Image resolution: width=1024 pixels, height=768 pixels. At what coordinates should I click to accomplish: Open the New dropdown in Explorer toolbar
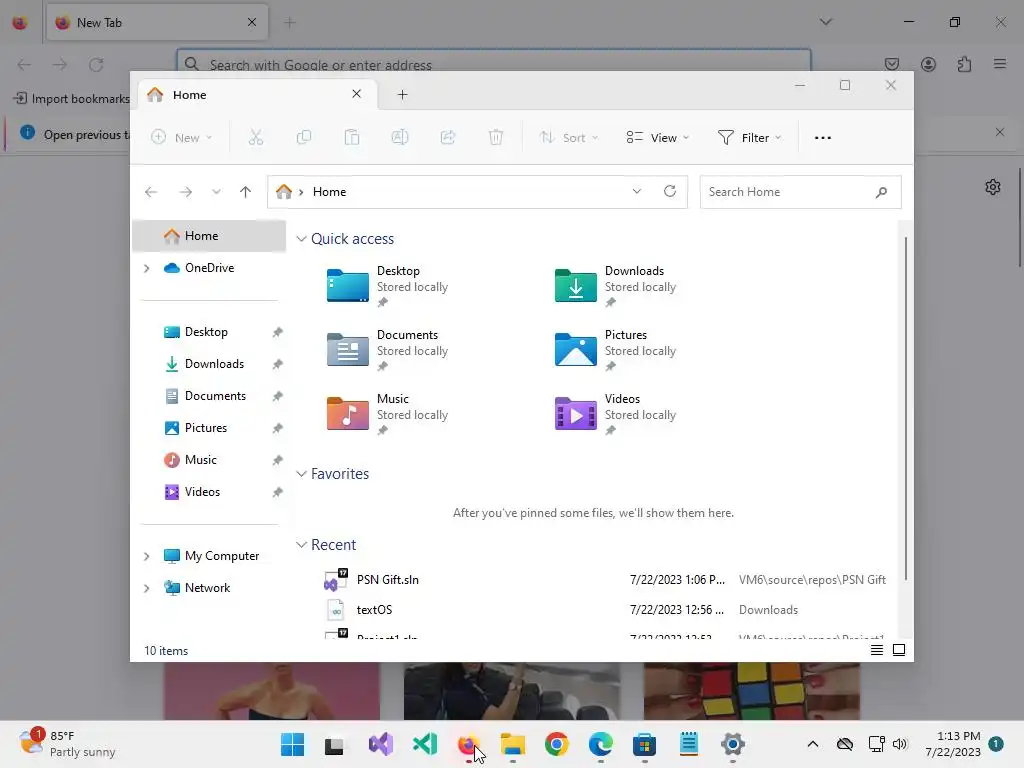(x=182, y=137)
